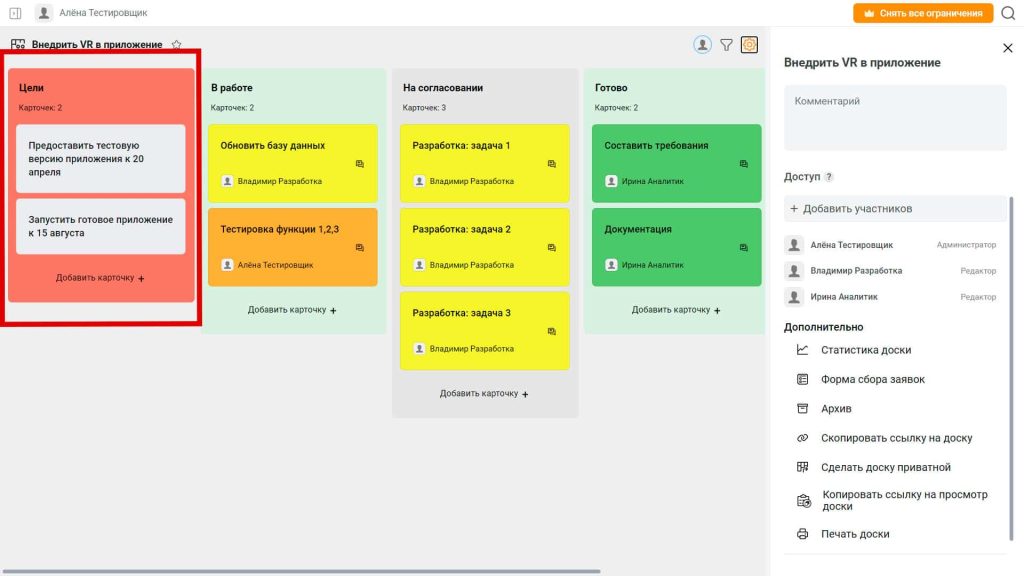Open the search magnifier icon
This screenshot has width=1024, height=576.
click(1008, 13)
